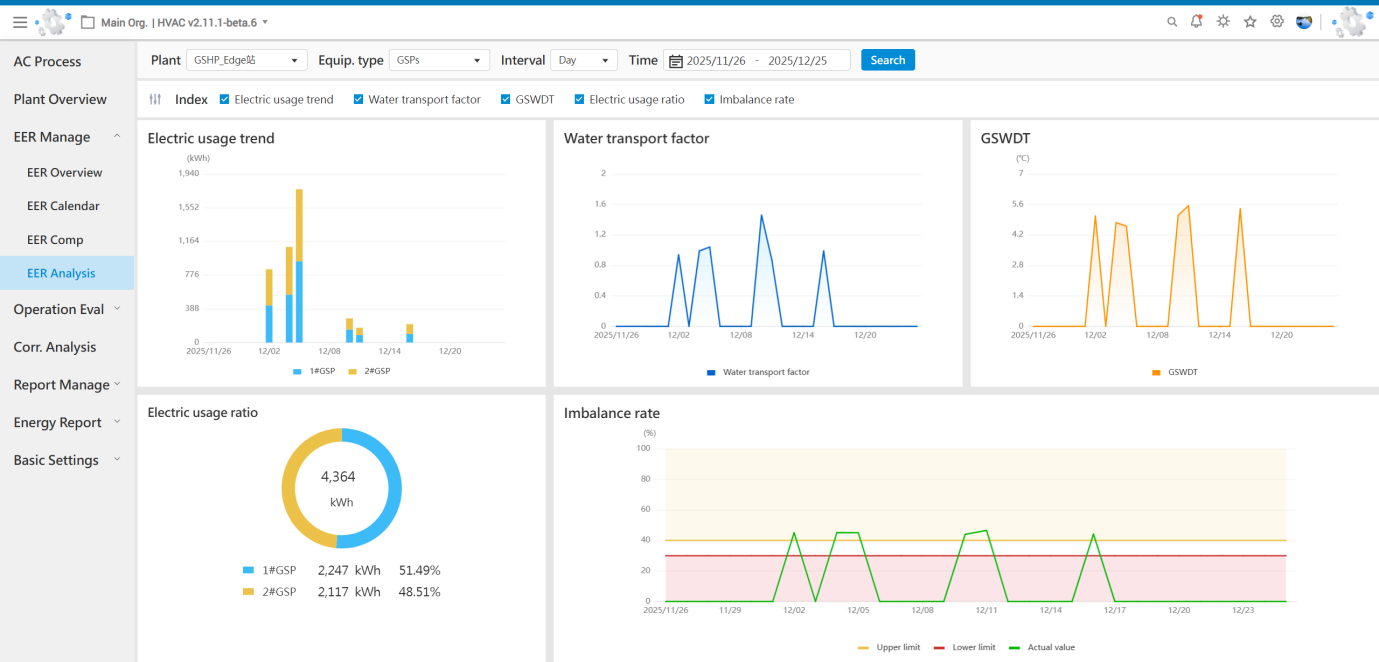
Task: Click the index filter sliders icon
Action: click(155, 99)
